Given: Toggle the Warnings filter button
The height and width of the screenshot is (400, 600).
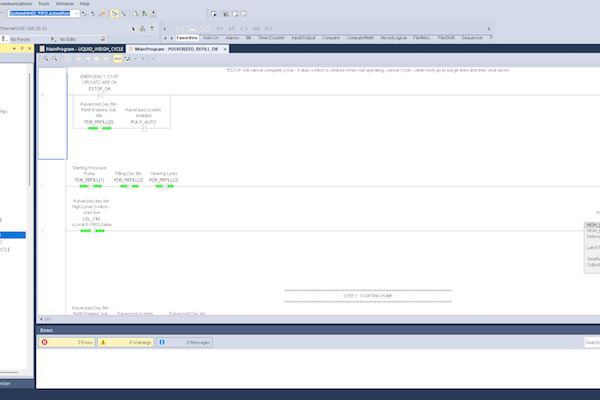Looking at the screenshot, I should tap(126, 342).
